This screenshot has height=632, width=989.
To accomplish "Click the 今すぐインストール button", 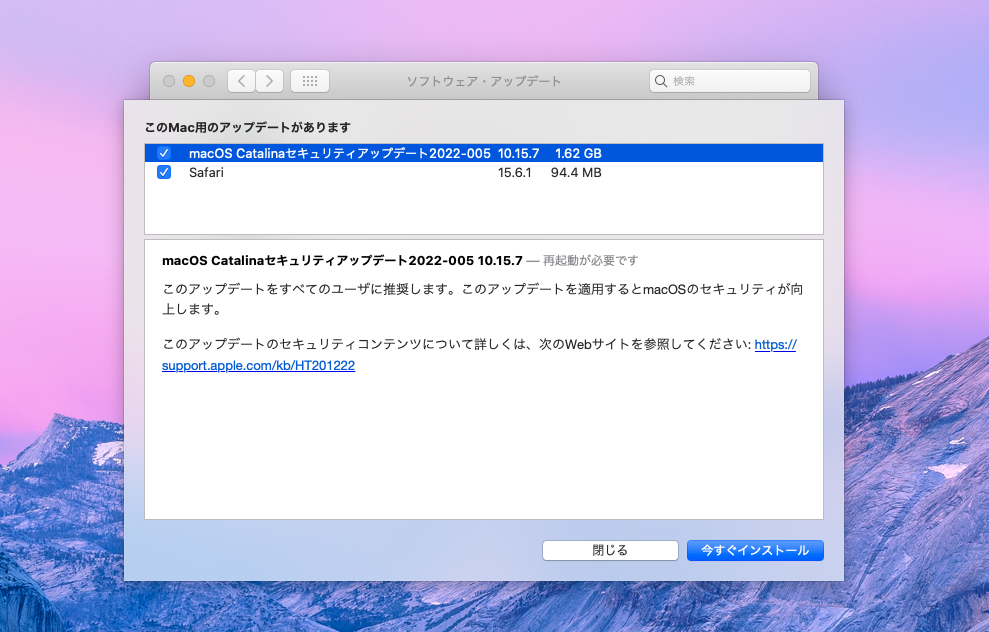I will (755, 550).
